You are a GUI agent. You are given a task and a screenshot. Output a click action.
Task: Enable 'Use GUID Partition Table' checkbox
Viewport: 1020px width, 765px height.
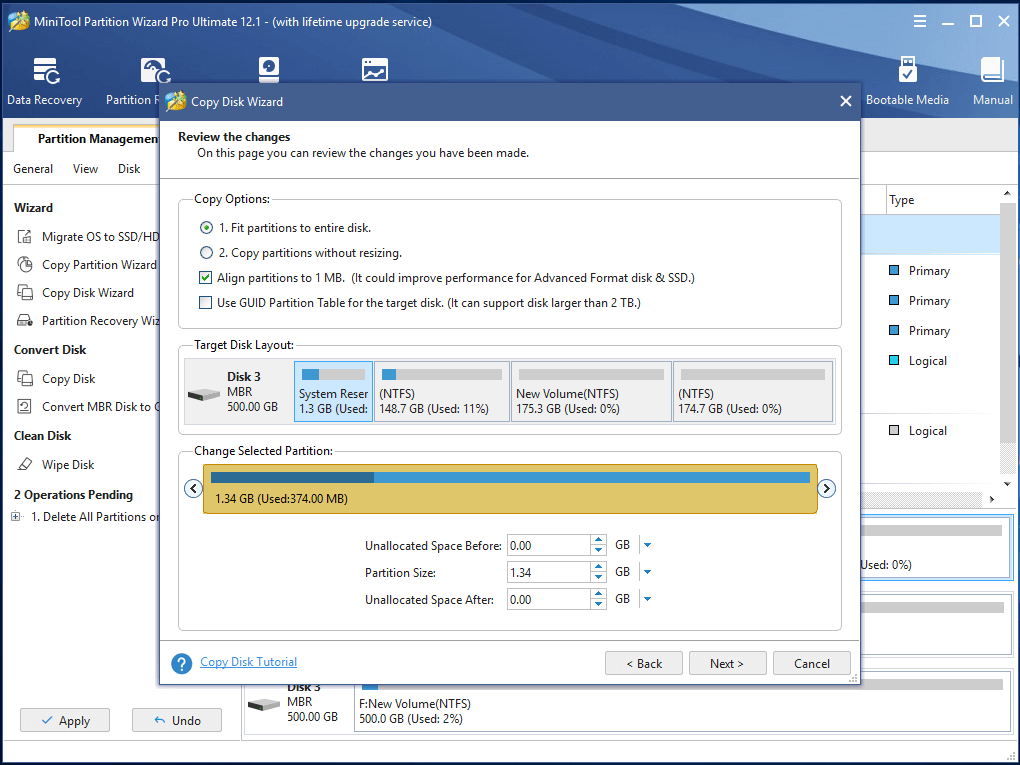[206, 303]
